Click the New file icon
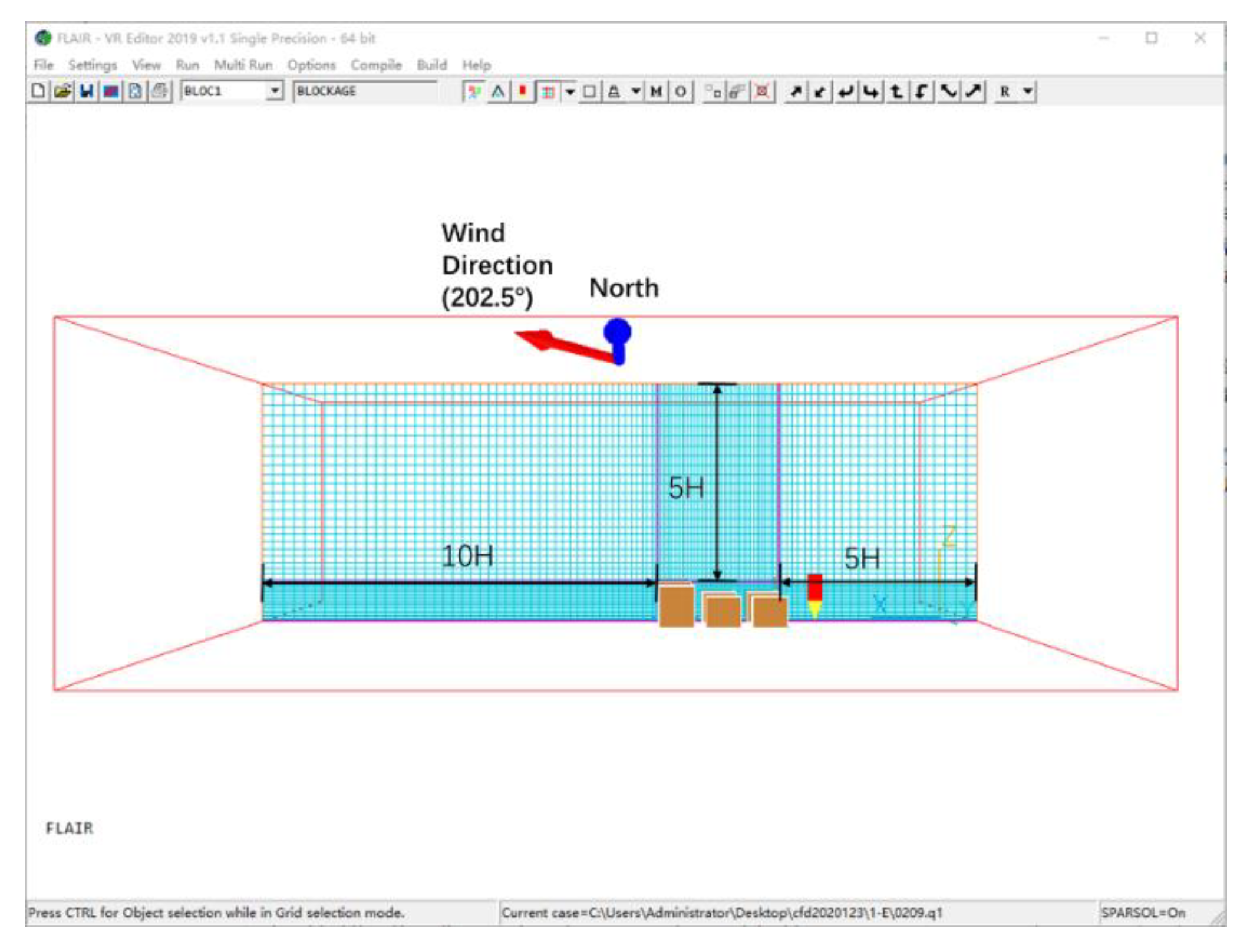This screenshot has height=952, width=1250. (38, 91)
